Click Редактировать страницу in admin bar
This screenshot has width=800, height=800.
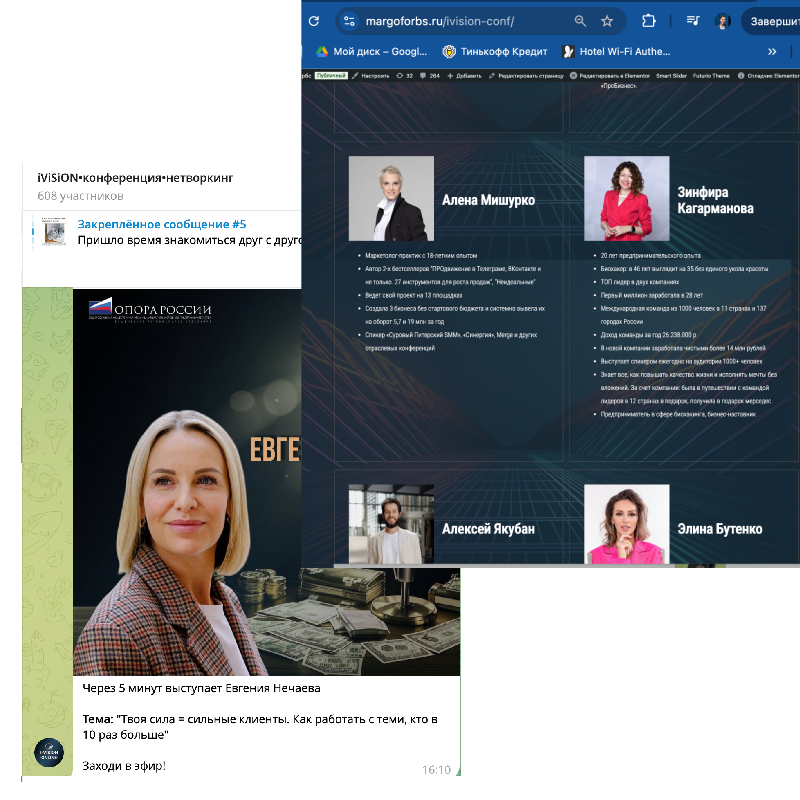tap(525, 75)
